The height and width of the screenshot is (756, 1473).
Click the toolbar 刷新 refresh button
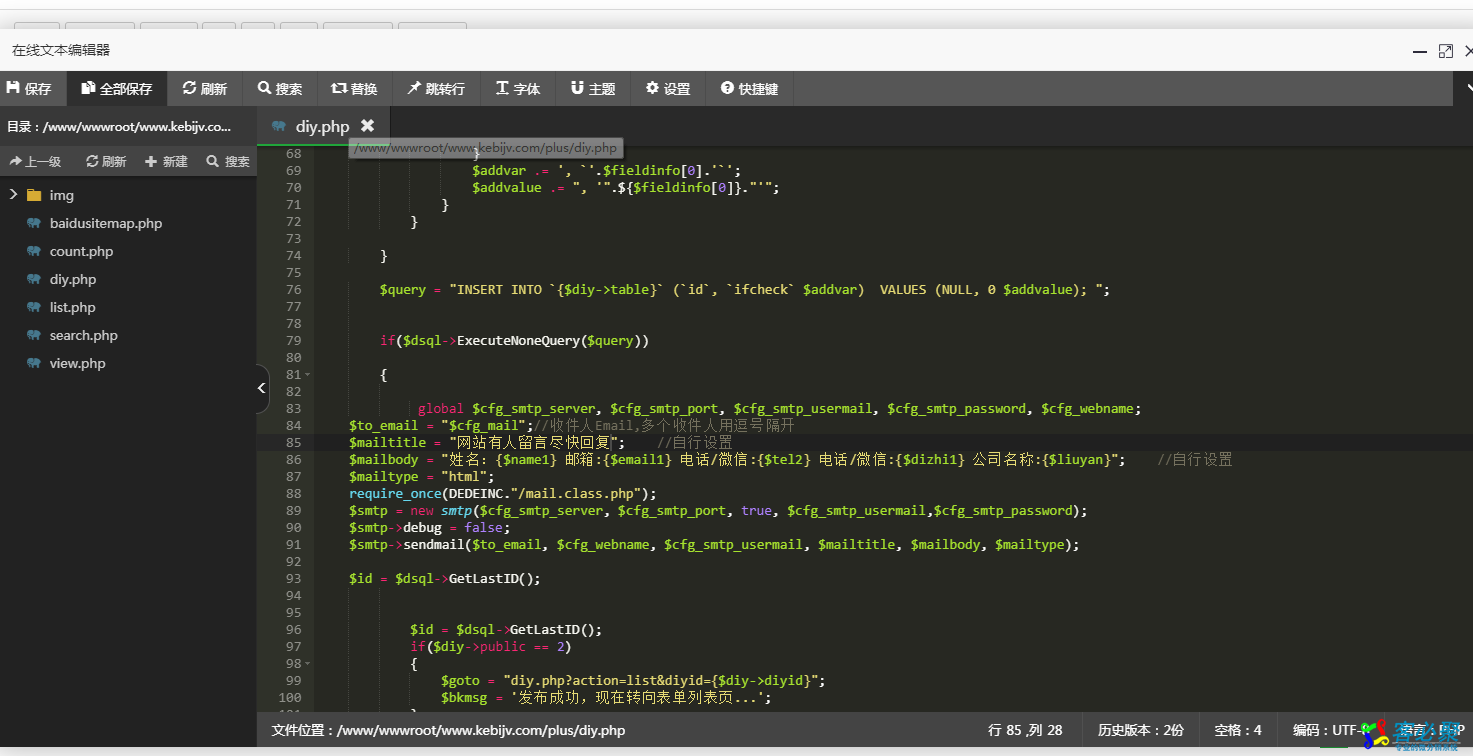pos(205,89)
